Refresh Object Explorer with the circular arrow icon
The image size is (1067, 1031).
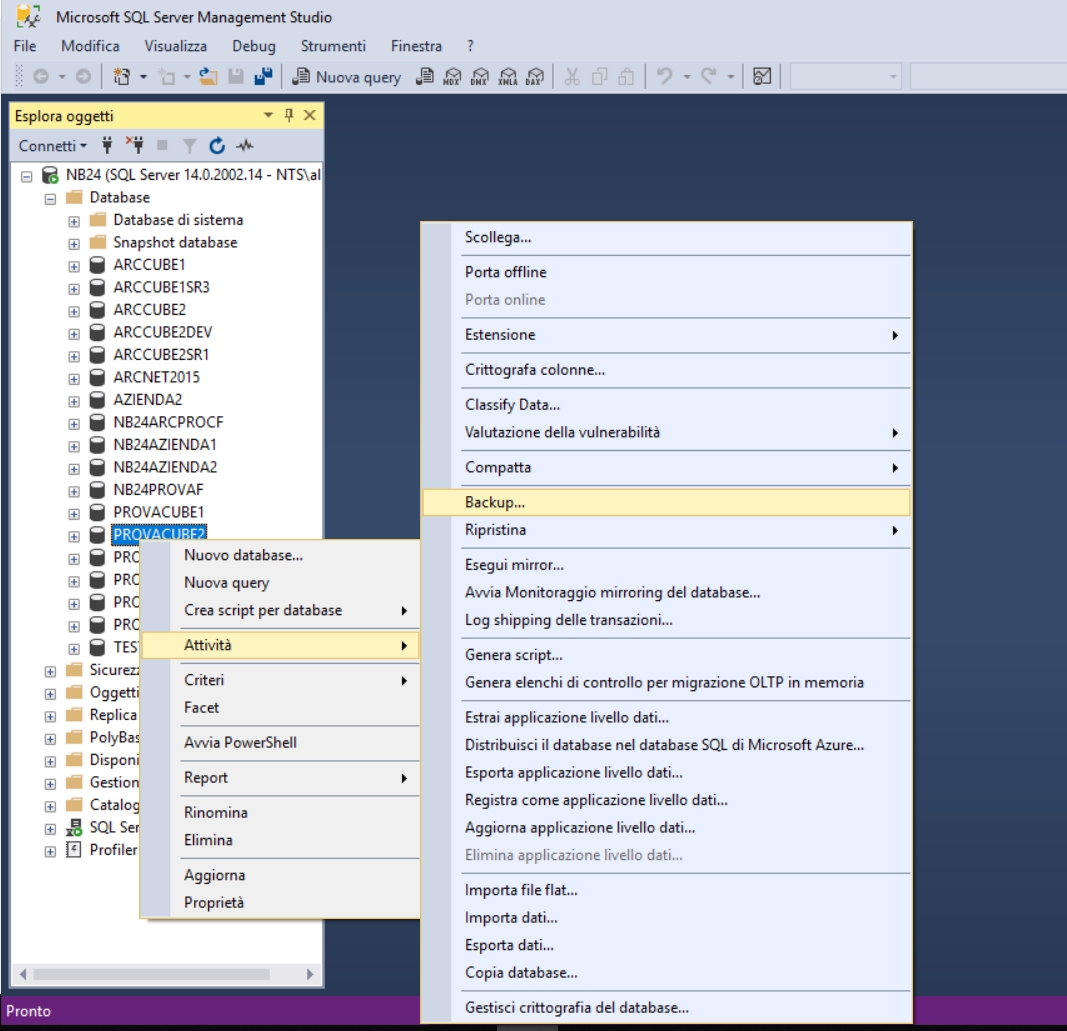coord(219,146)
